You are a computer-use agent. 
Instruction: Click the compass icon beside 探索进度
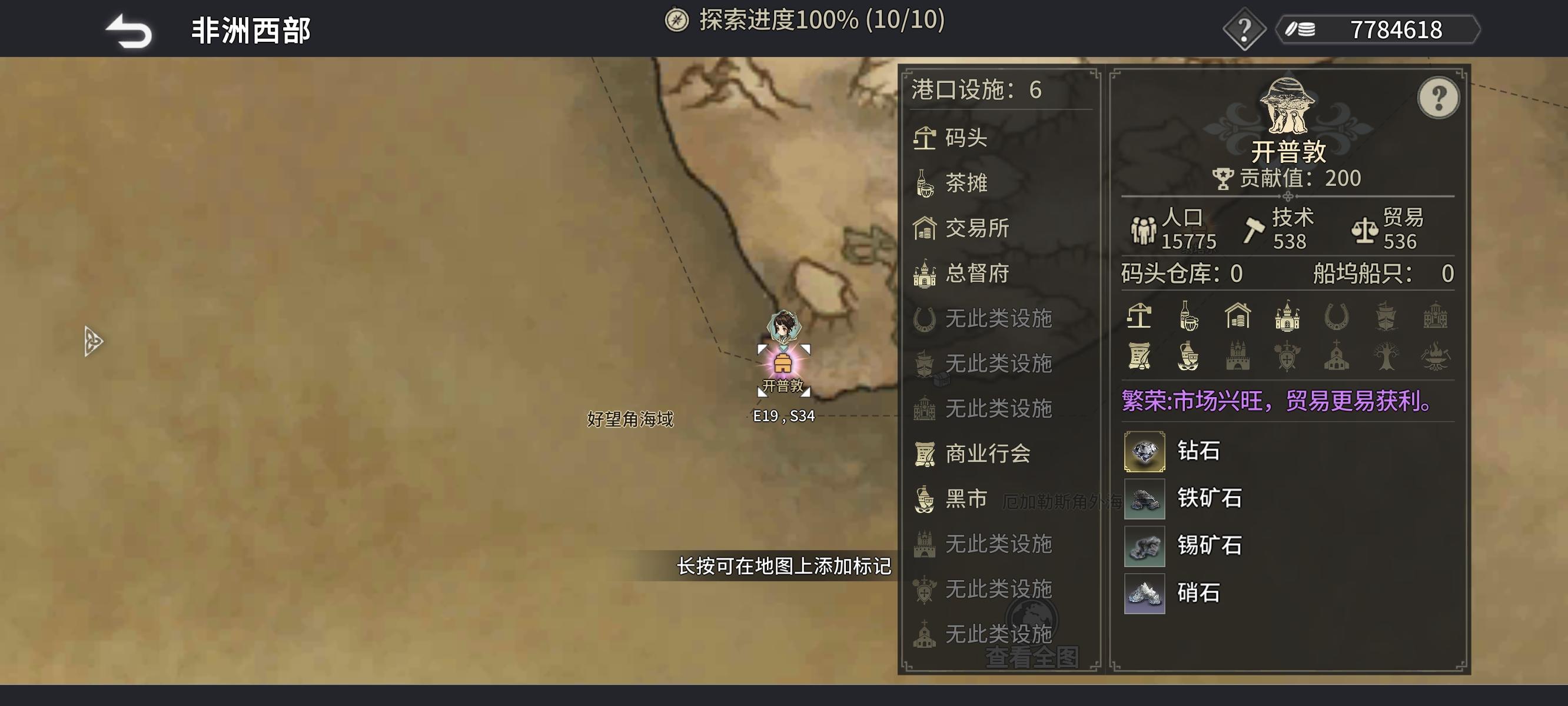click(x=676, y=19)
